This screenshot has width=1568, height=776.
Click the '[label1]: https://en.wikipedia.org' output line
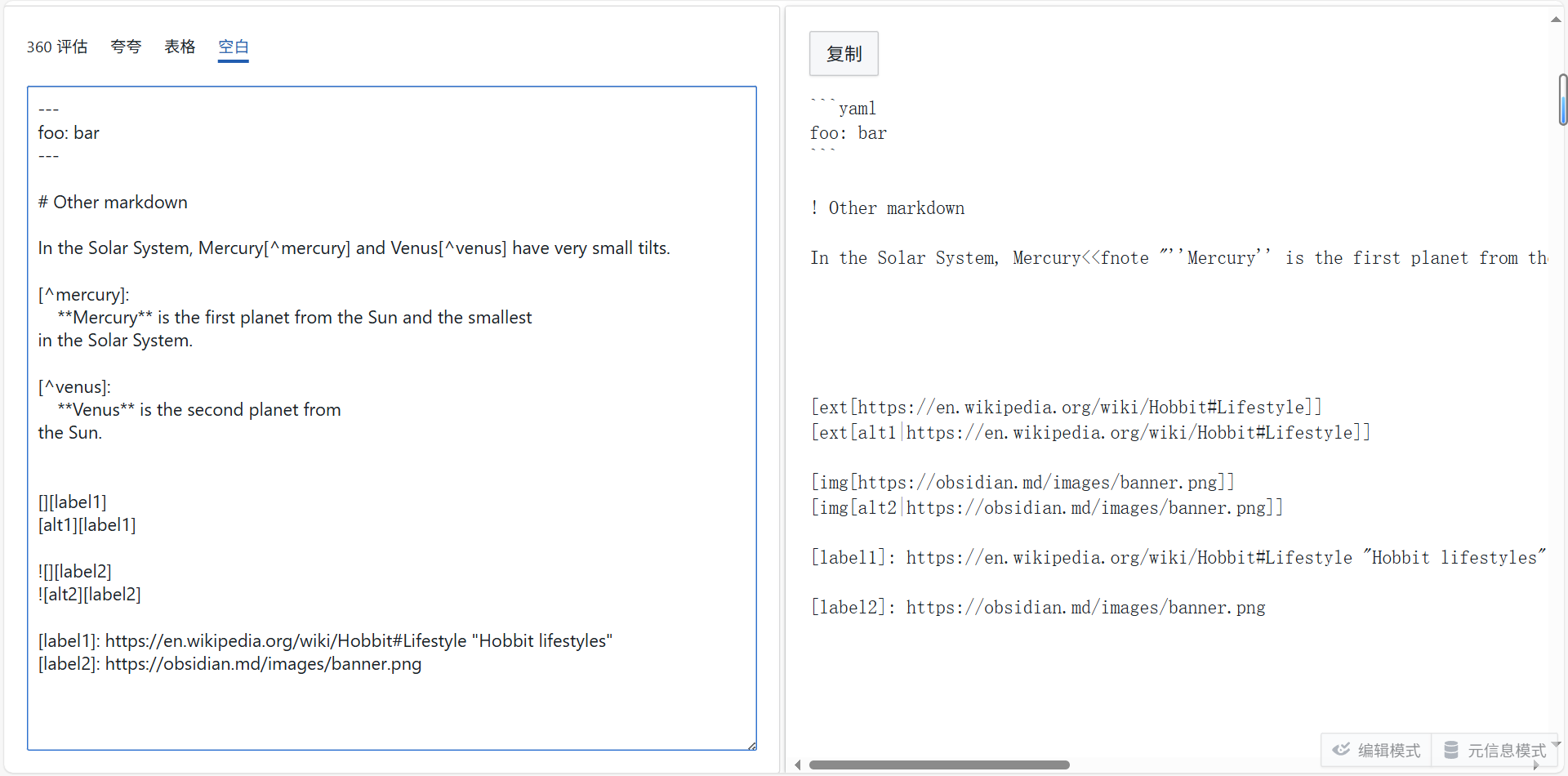point(1178,557)
